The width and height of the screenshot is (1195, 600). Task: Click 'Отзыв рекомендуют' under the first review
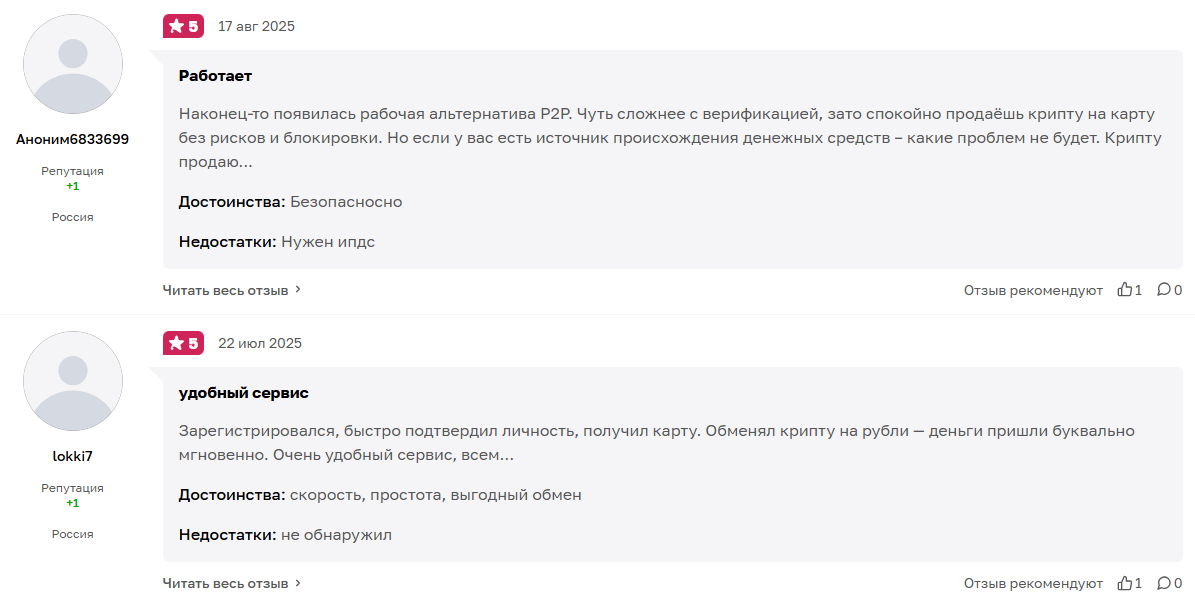[1033, 290]
